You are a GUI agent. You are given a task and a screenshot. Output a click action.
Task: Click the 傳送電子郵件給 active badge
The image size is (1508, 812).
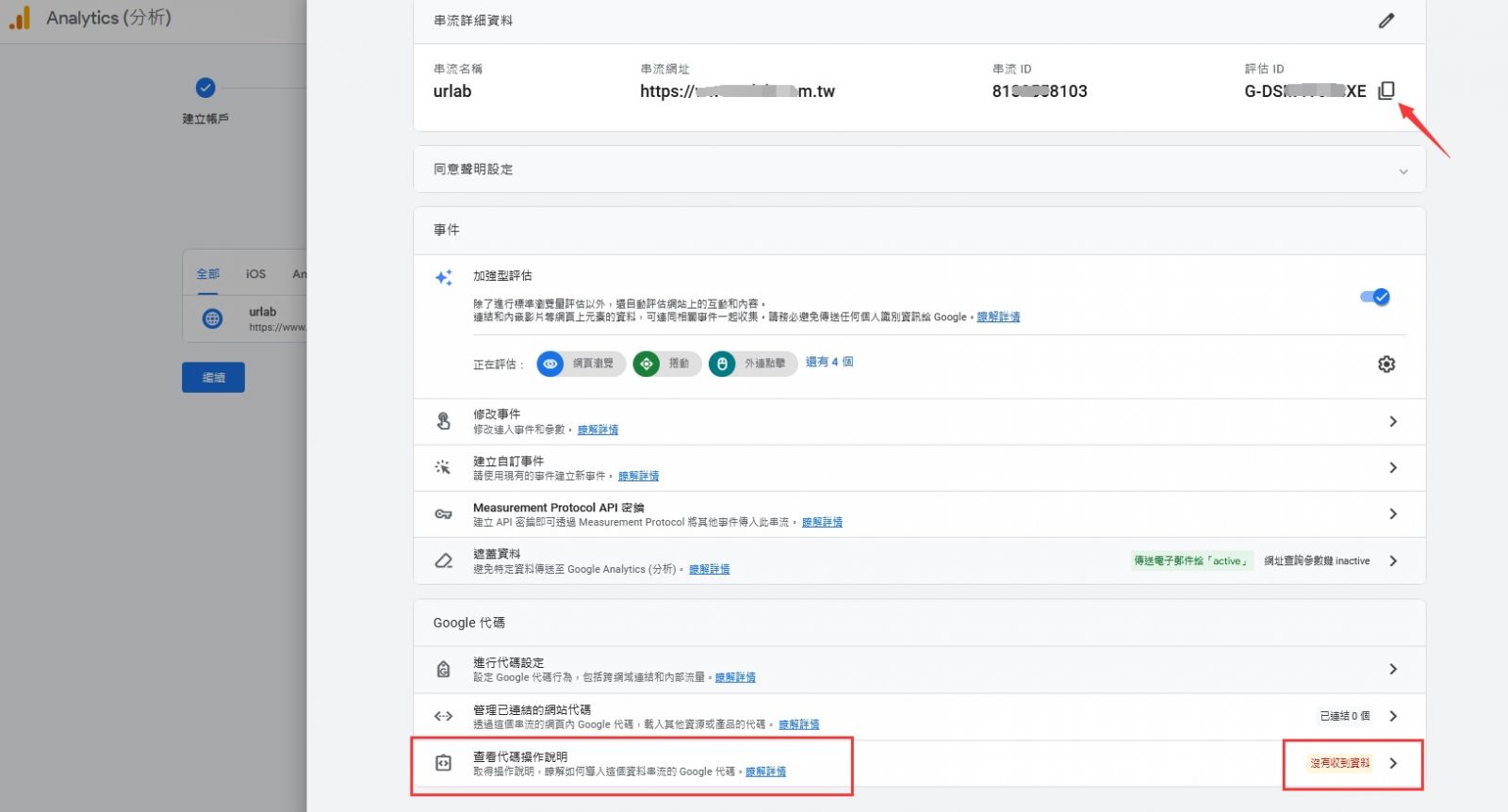coord(1191,560)
